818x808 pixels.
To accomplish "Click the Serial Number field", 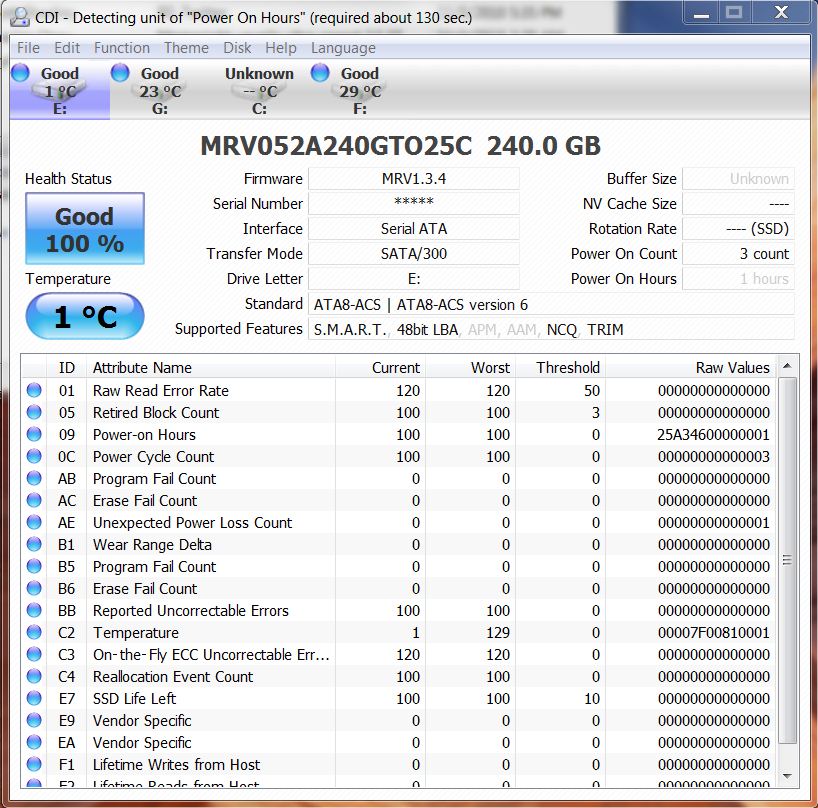I will click(413, 204).
